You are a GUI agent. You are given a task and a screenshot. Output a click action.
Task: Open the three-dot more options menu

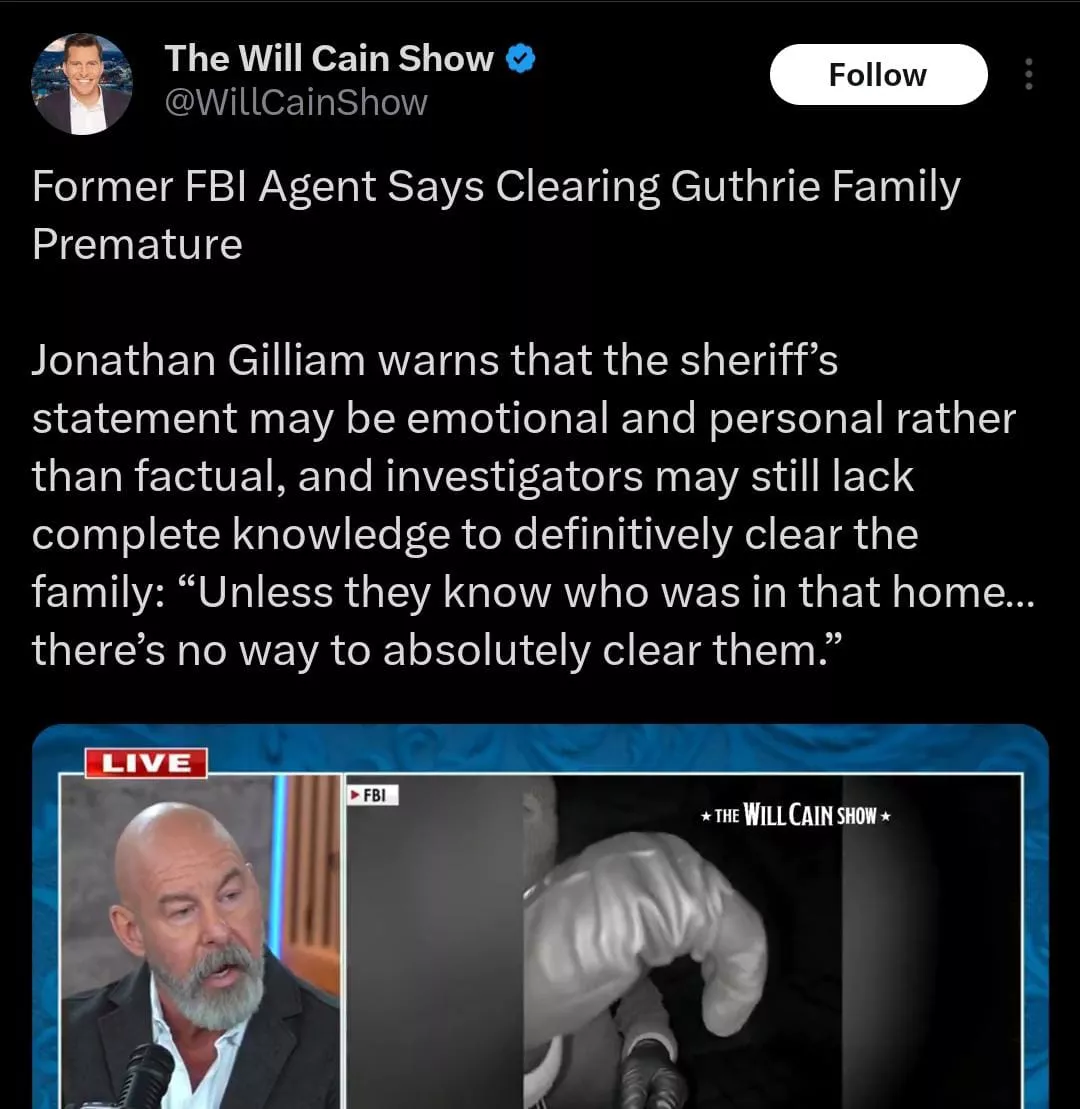tap(1028, 74)
